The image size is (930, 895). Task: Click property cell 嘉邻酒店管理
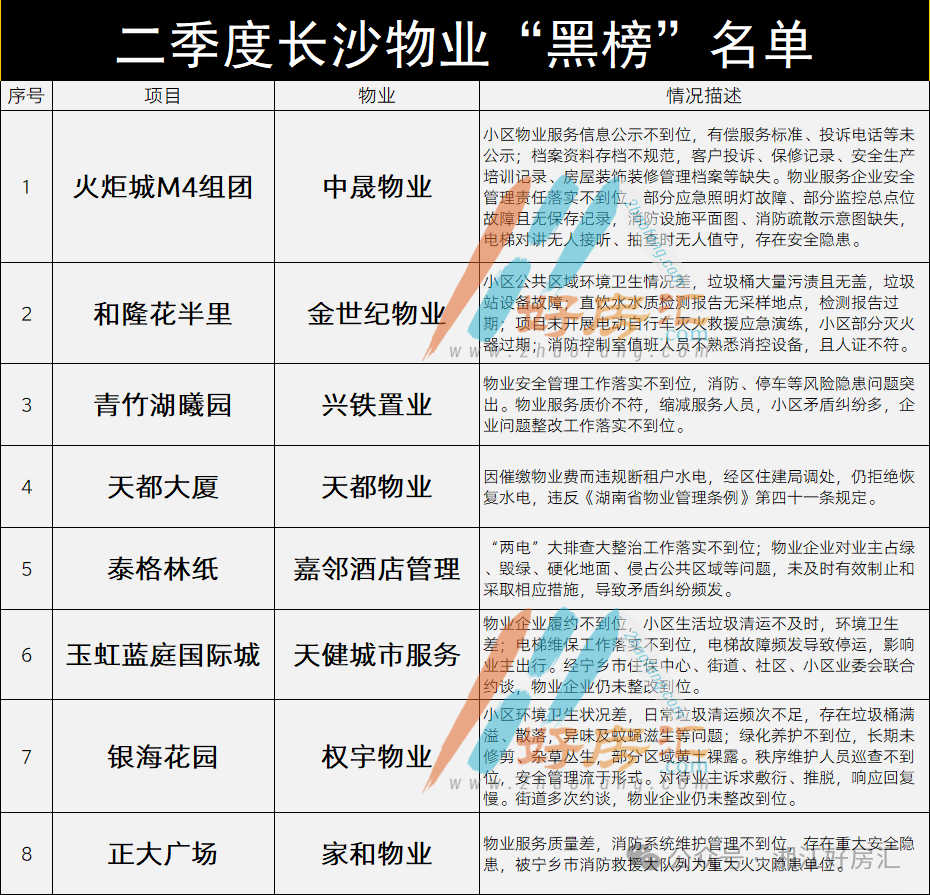377,569
